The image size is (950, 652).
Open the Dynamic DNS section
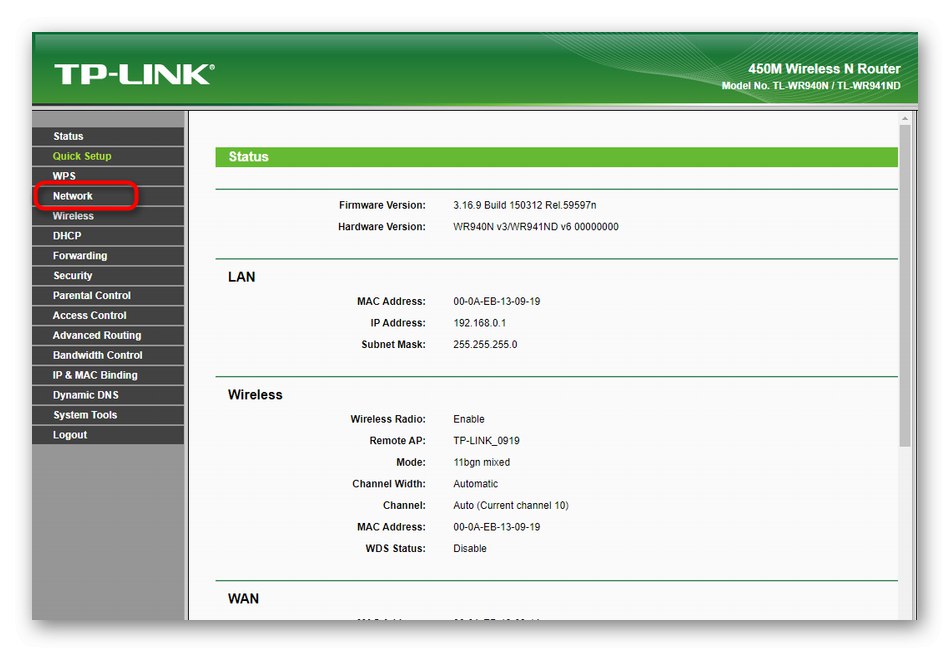coord(84,395)
